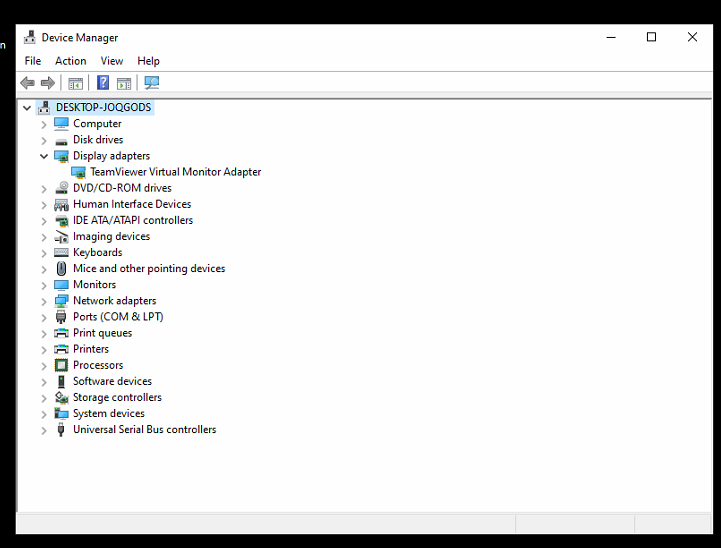Expand the Disk drives category

pyautogui.click(x=44, y=140)
